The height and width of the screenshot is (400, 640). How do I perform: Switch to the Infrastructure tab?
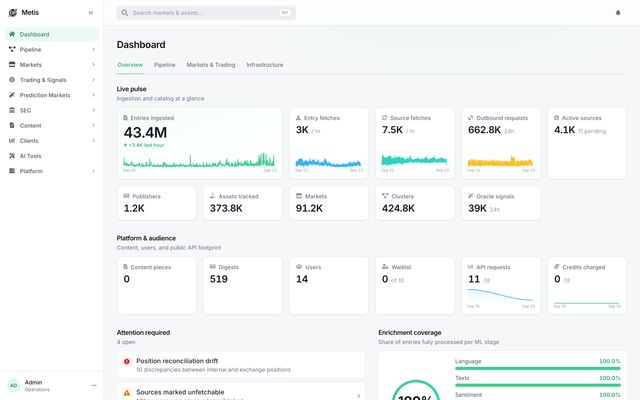[x=264, y=65]
